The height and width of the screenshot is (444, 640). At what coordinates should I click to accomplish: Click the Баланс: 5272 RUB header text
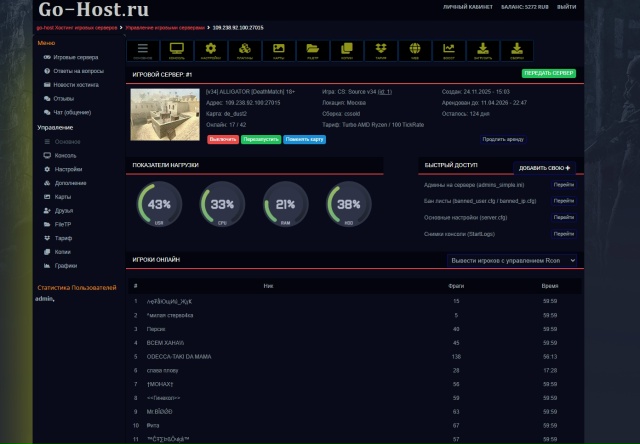[x=524, y=7]
